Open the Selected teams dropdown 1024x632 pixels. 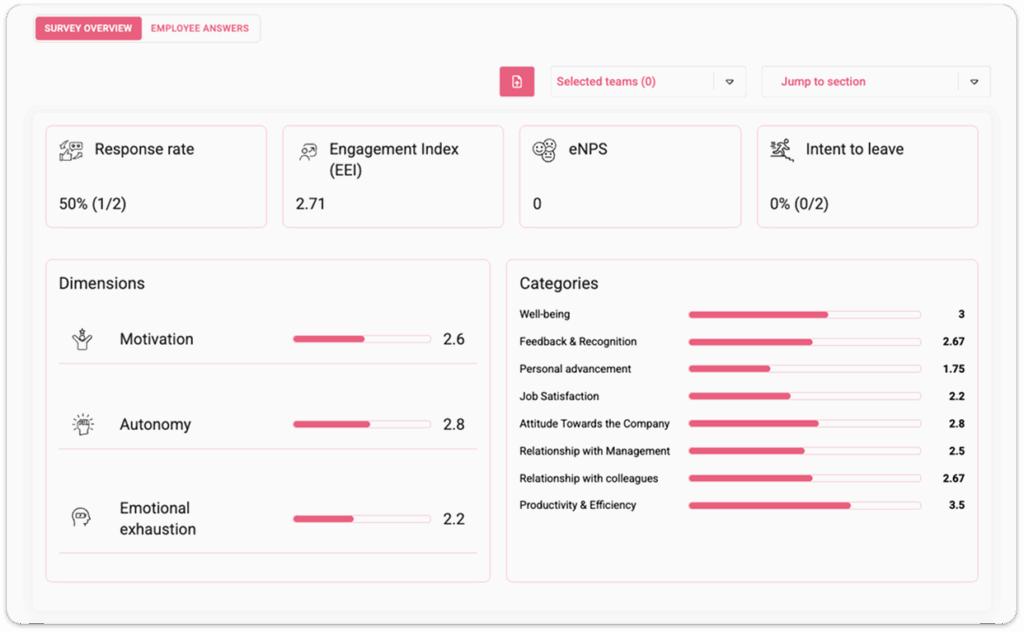pyautogui.click(x=645, y=81)
